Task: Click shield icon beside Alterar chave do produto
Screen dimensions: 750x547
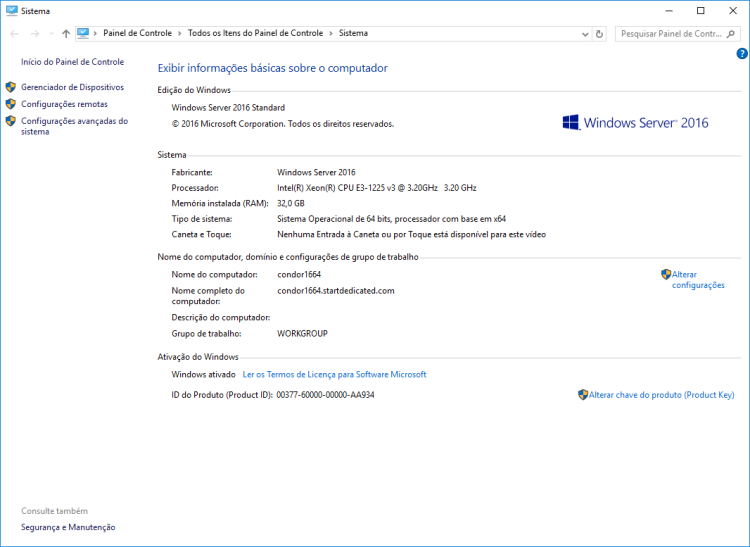Action: (x=583, y=394)
